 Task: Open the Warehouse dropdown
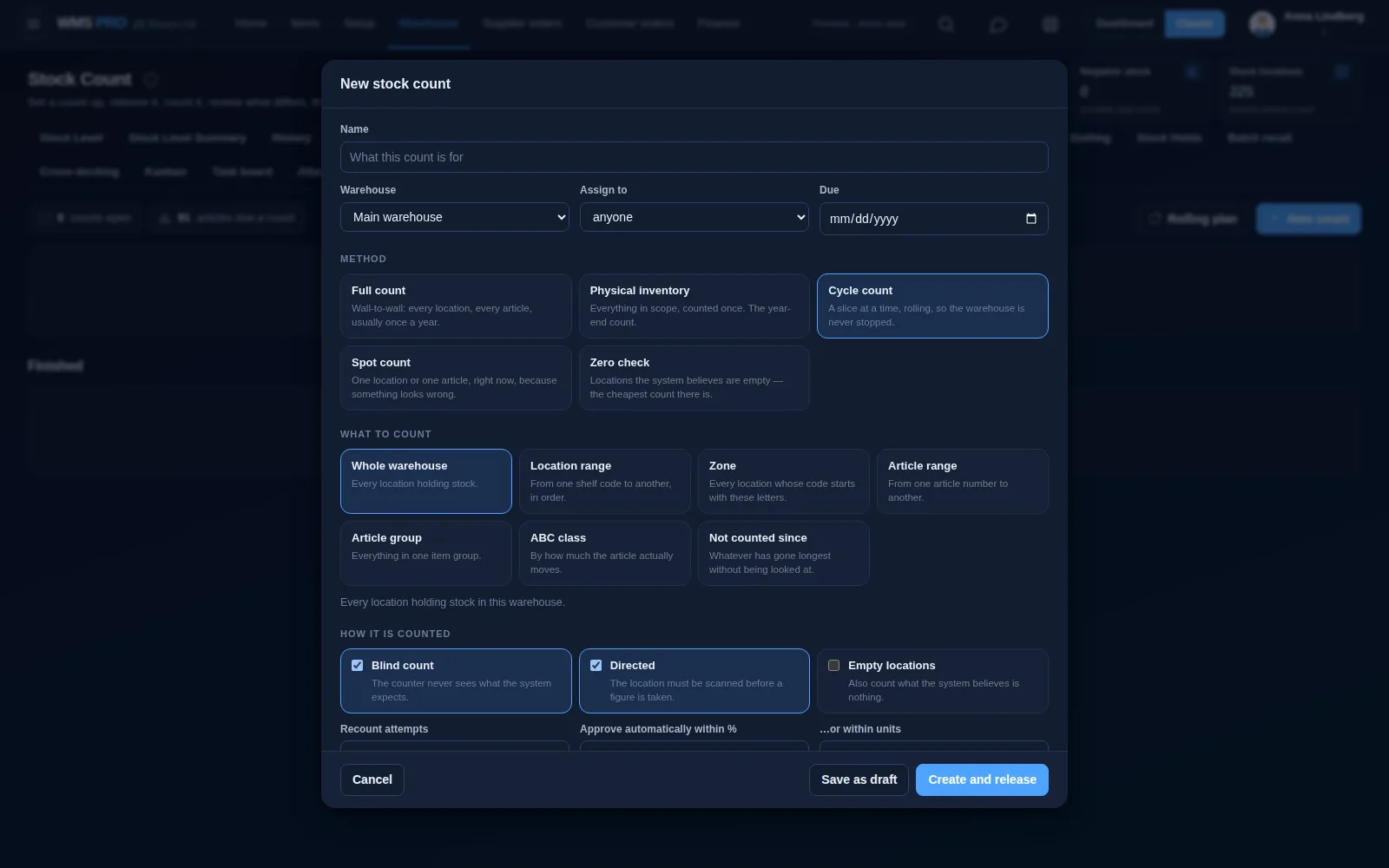pos(455,217)
